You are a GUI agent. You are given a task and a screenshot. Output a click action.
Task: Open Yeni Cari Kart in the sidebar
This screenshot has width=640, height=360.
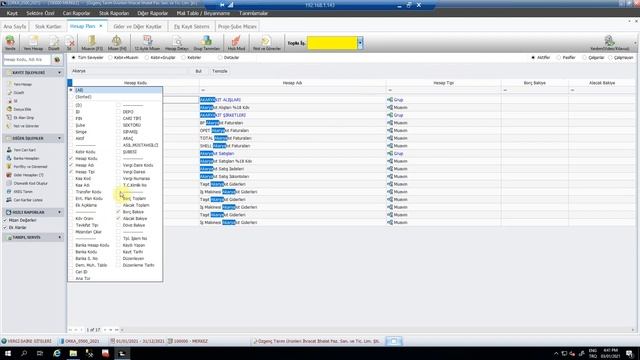click(x=24, y=150)
